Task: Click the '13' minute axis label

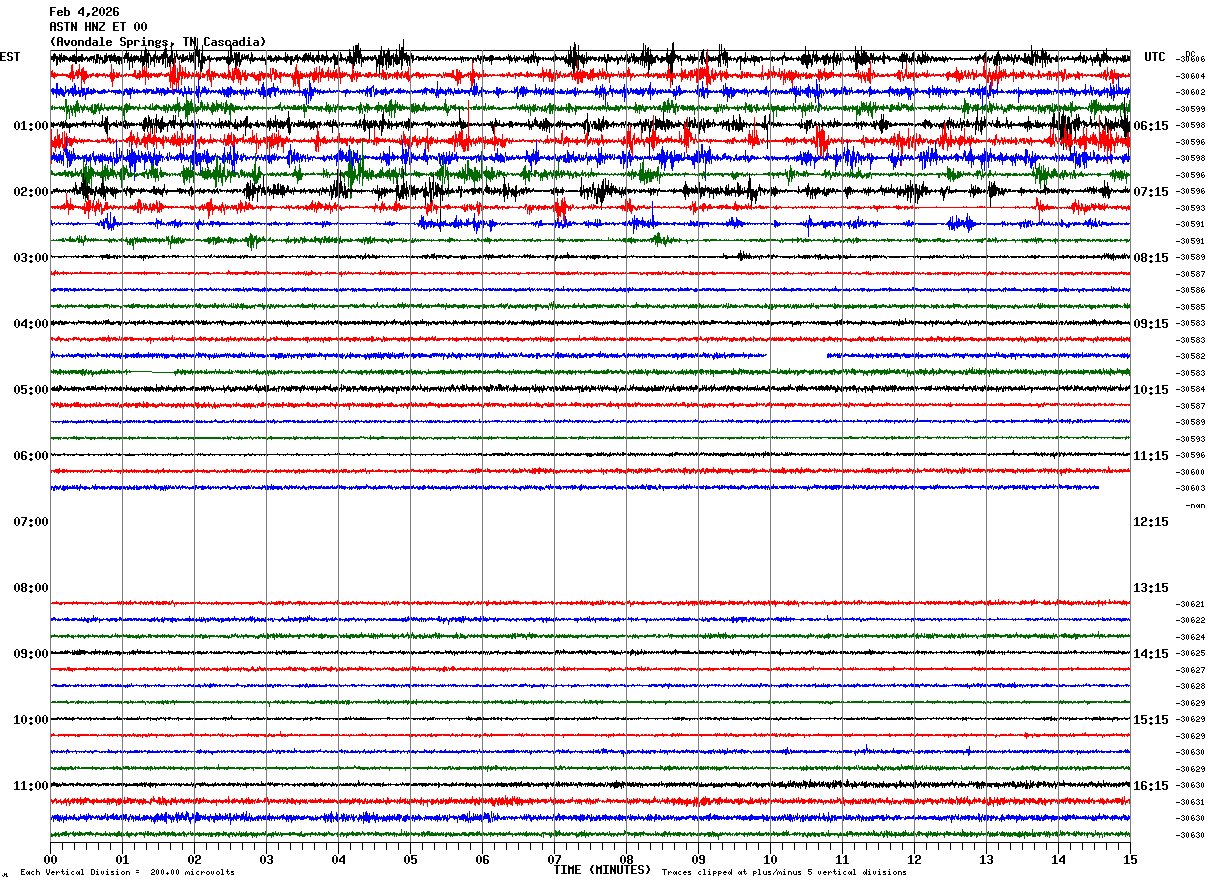Action: [x=986, y=860]
